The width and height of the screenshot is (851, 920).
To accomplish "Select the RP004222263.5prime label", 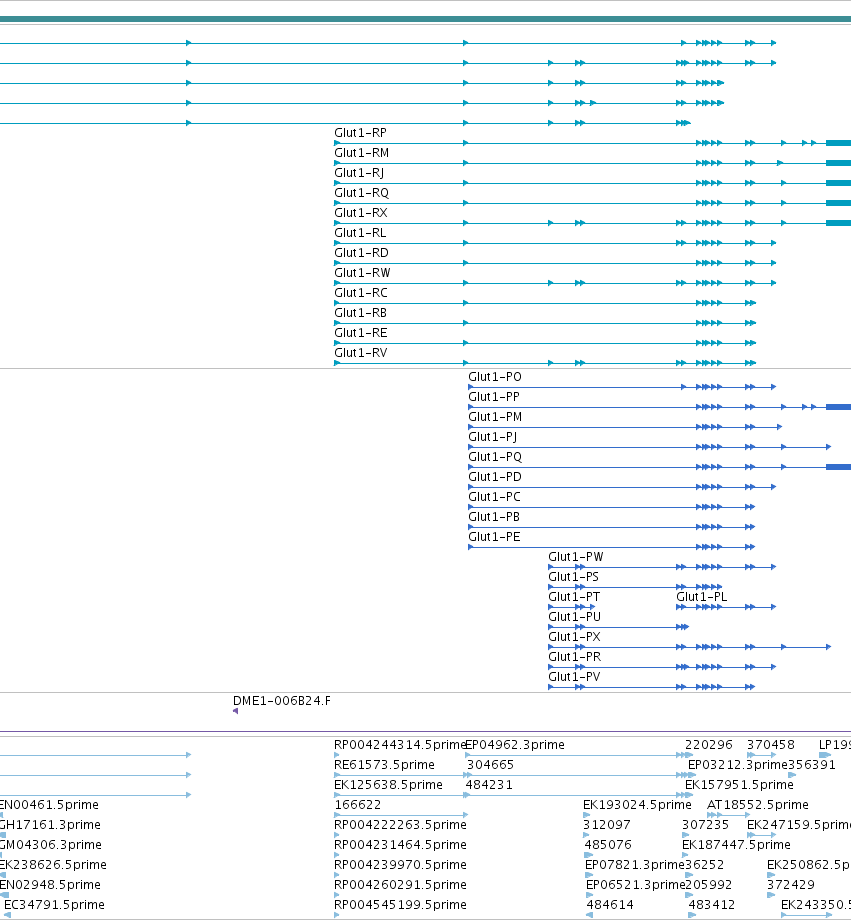I will pos(400,824).
